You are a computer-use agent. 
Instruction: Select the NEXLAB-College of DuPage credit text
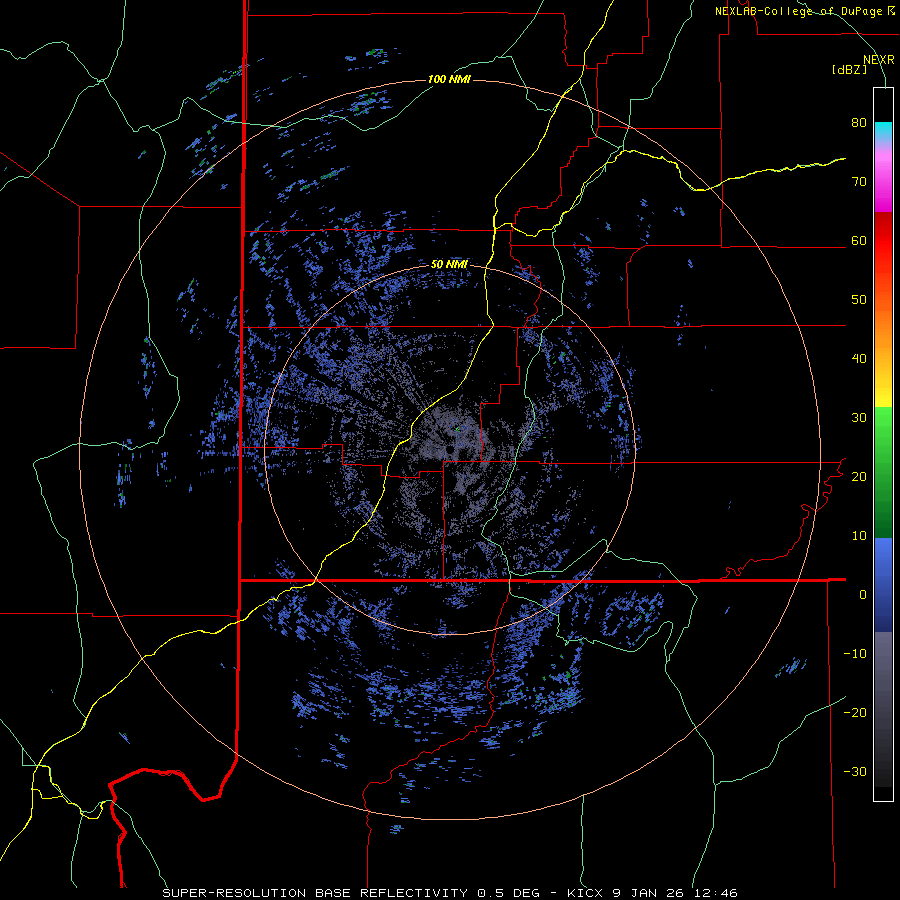click(804, 11)
